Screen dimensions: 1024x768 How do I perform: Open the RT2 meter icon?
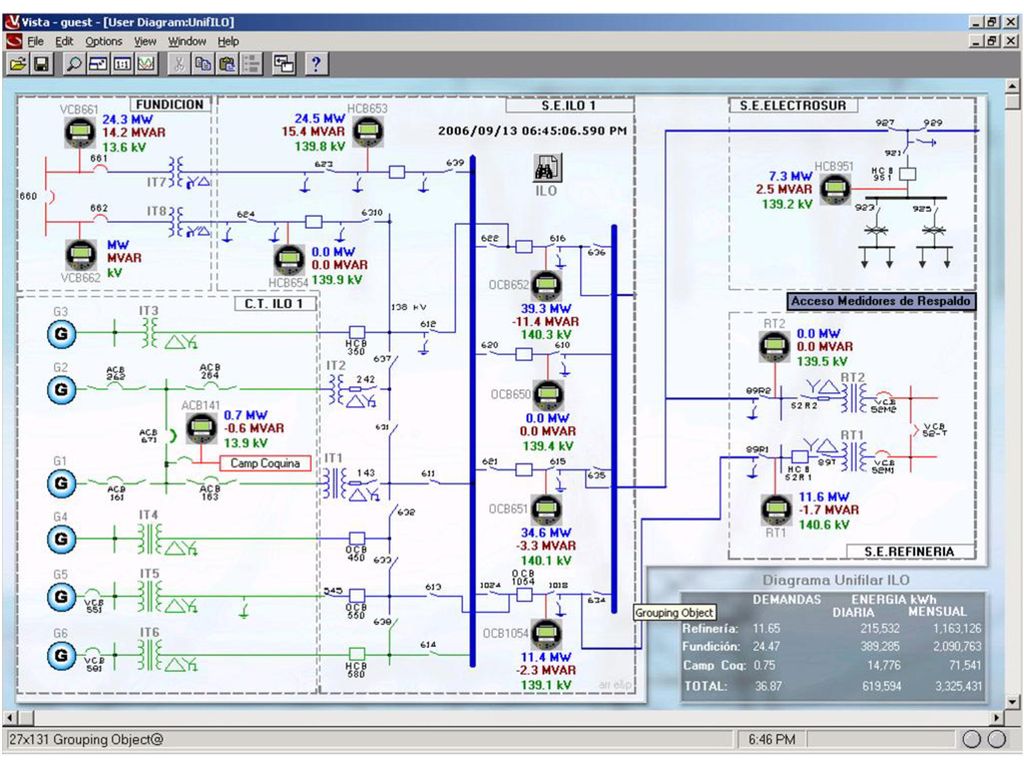[x=775, y=346]
